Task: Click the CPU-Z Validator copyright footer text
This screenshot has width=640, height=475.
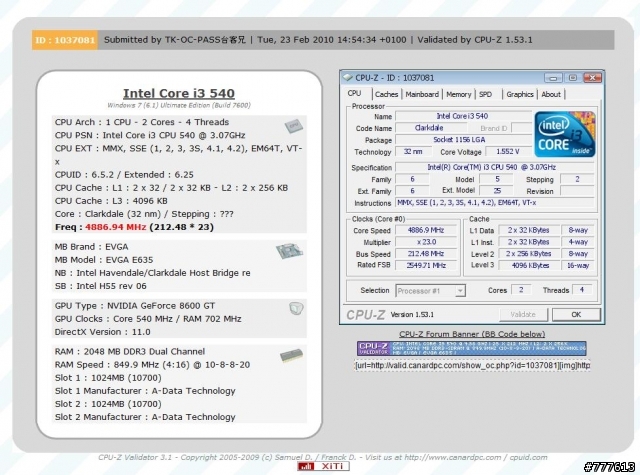Action: 322,457
